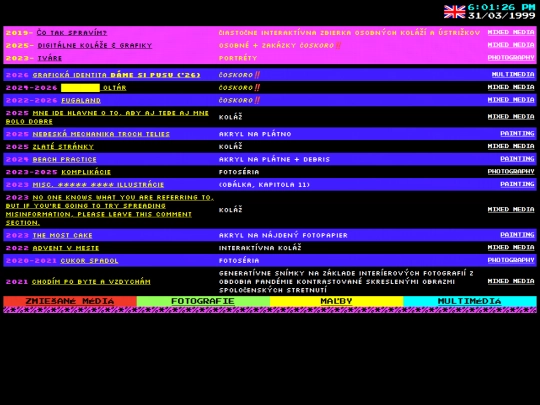The width and height of the screenshot is (540, 405).
Task: Select the 'Maľby' yellow tab
Action: [x=336, y=301]
